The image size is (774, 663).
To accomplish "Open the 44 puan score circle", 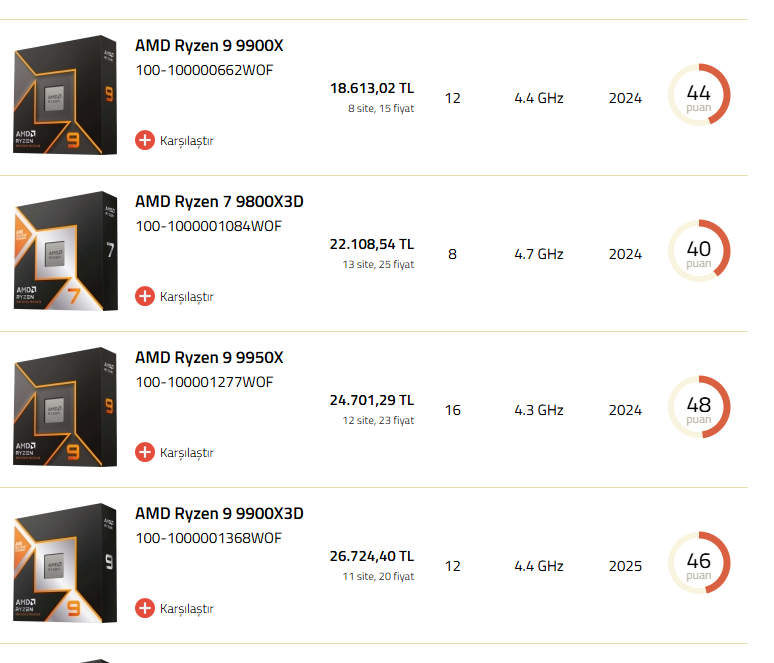I will pos(699,95).
